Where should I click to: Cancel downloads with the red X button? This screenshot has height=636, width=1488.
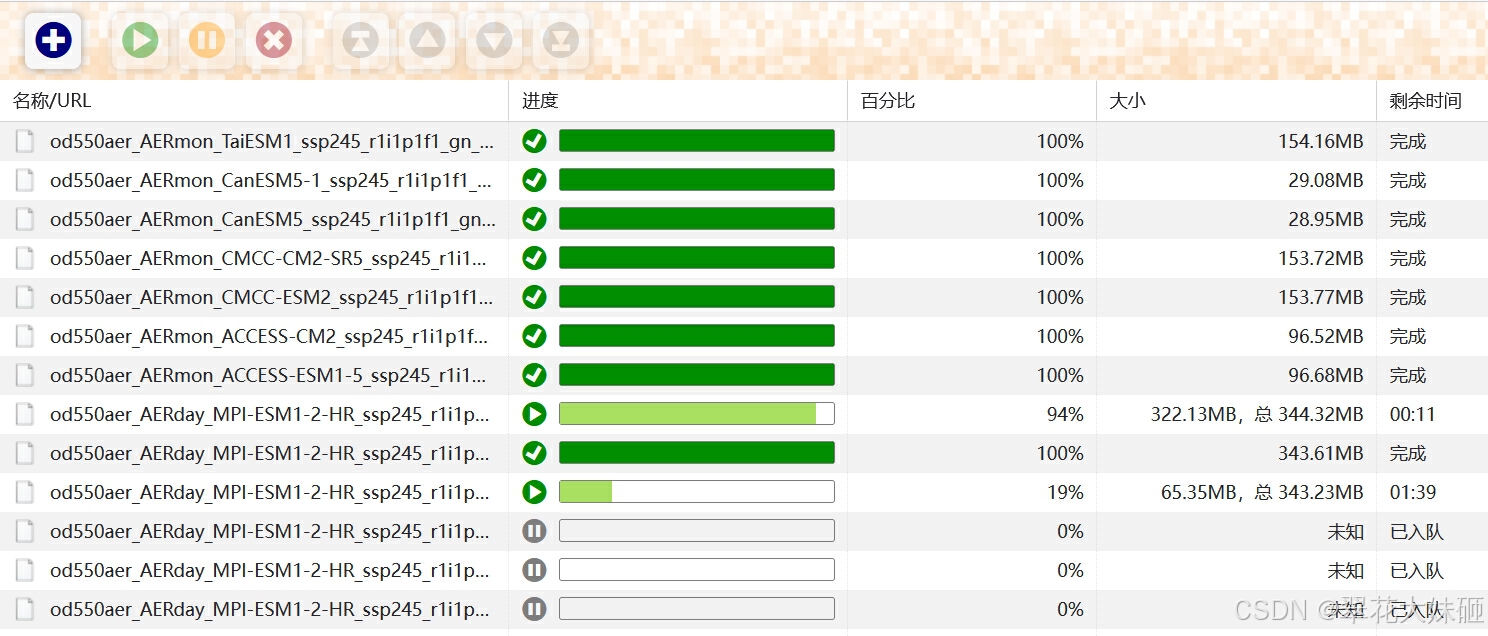(274, 41)
